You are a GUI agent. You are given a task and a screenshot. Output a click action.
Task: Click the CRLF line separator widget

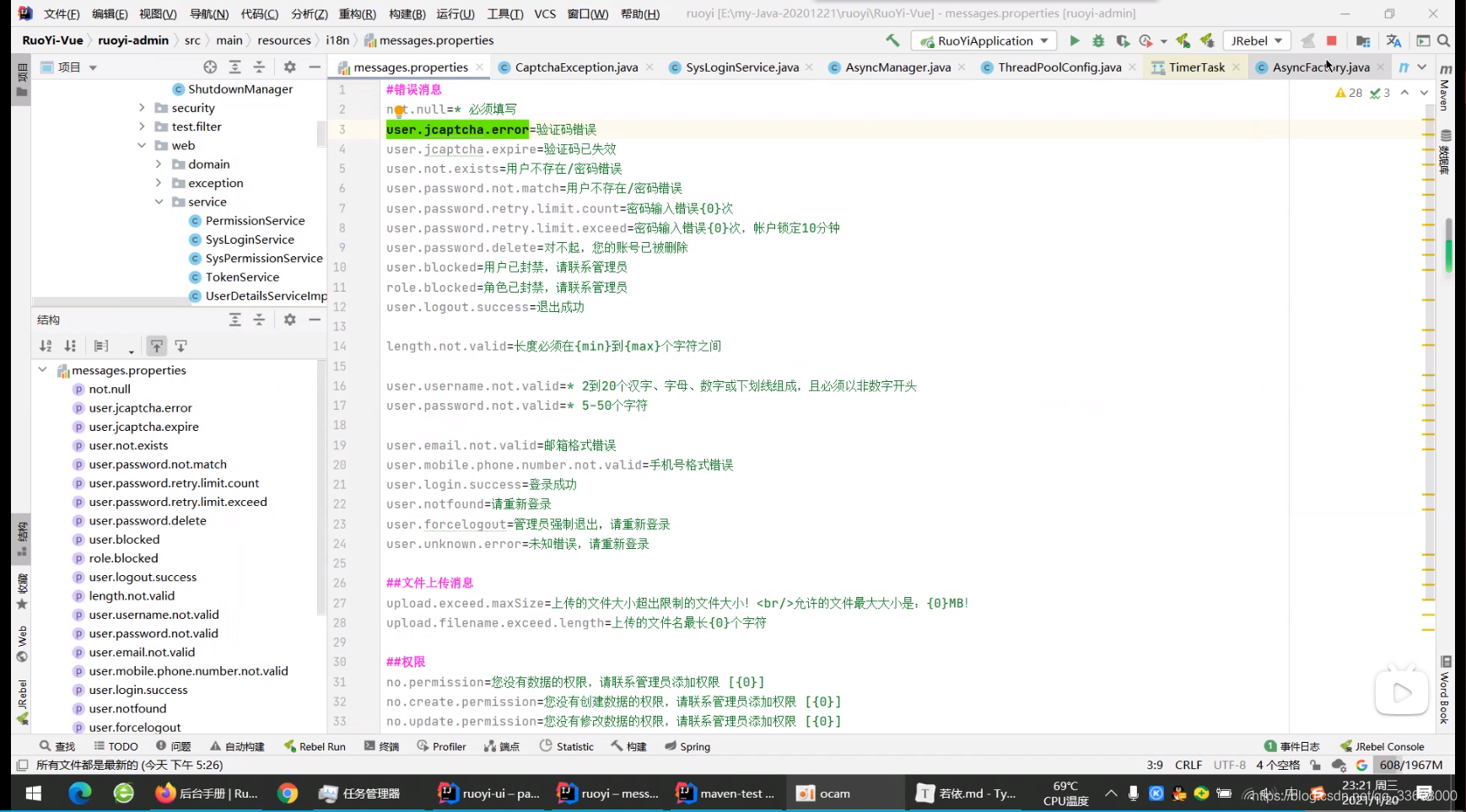[1188, 765]
